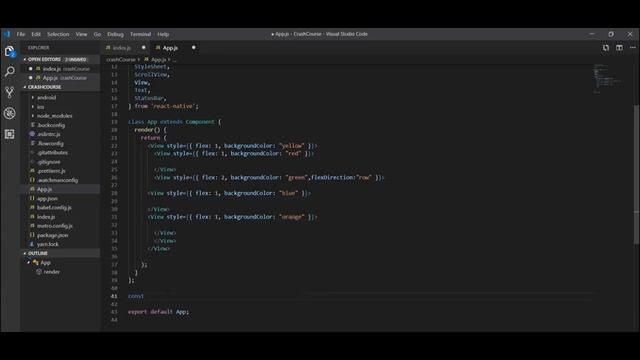This screenshot has height=360, width=640.
Task: Collapse the Open Editors section
Action: [60, 60]
